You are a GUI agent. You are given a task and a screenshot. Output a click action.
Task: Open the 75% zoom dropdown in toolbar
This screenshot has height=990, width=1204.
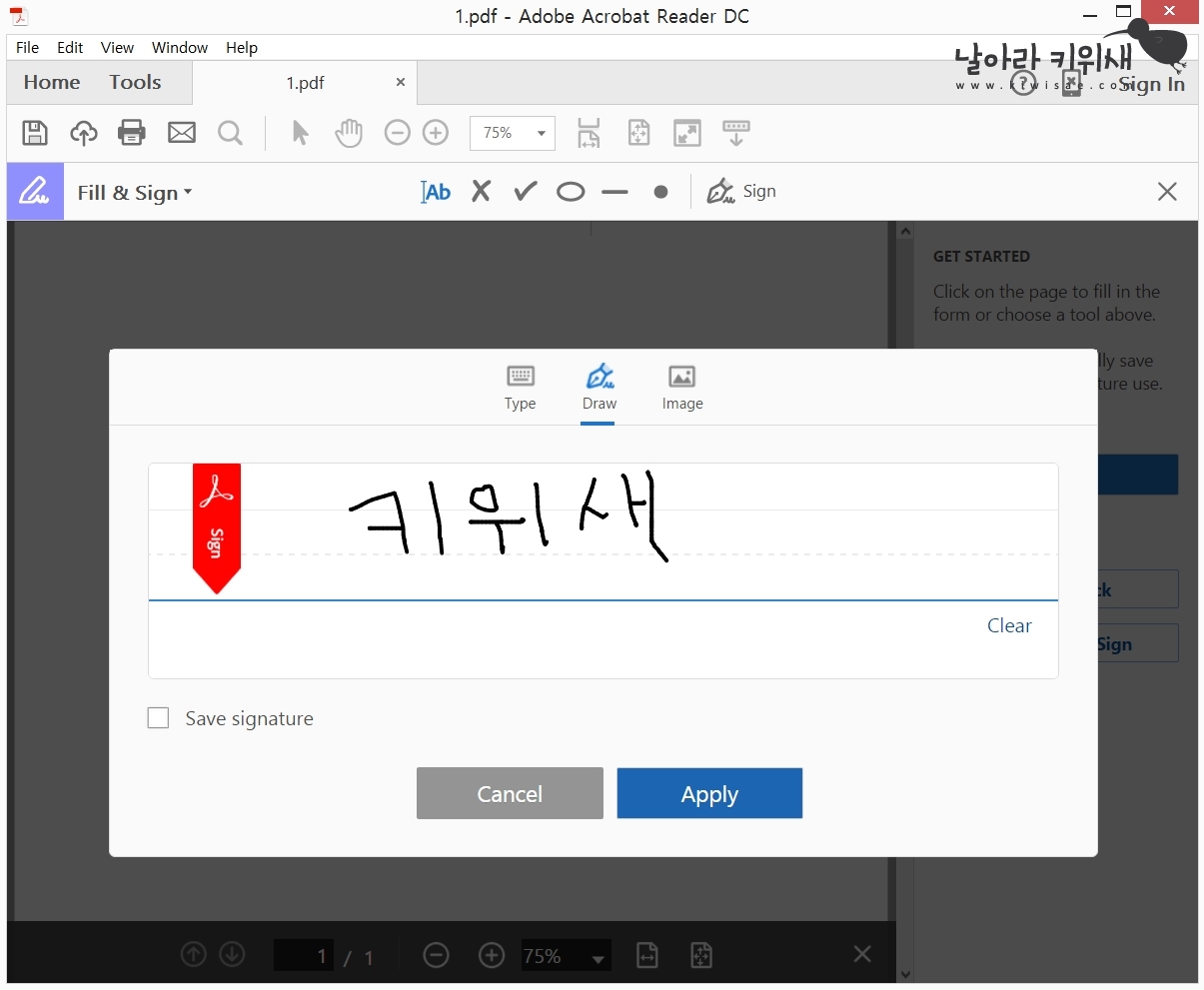point(513,133)
